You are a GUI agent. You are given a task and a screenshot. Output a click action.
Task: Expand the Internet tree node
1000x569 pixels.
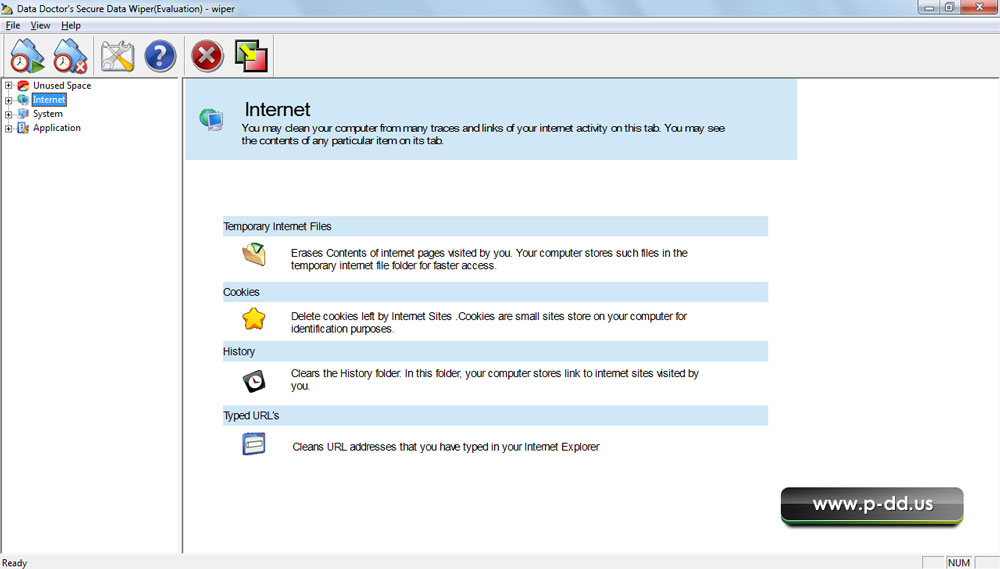coord(8,100)
